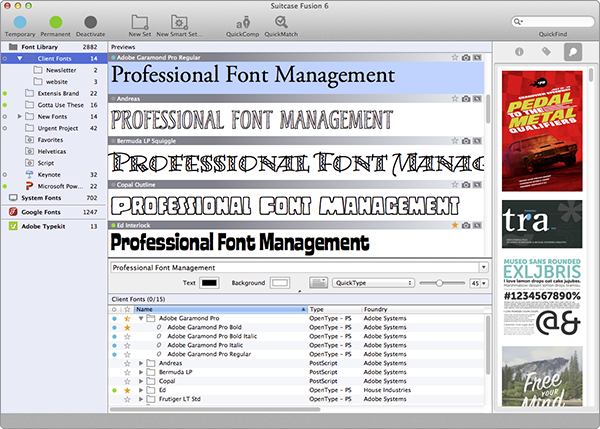
Task: Open the QuickComp tool
Action: [x=242, y=21]
